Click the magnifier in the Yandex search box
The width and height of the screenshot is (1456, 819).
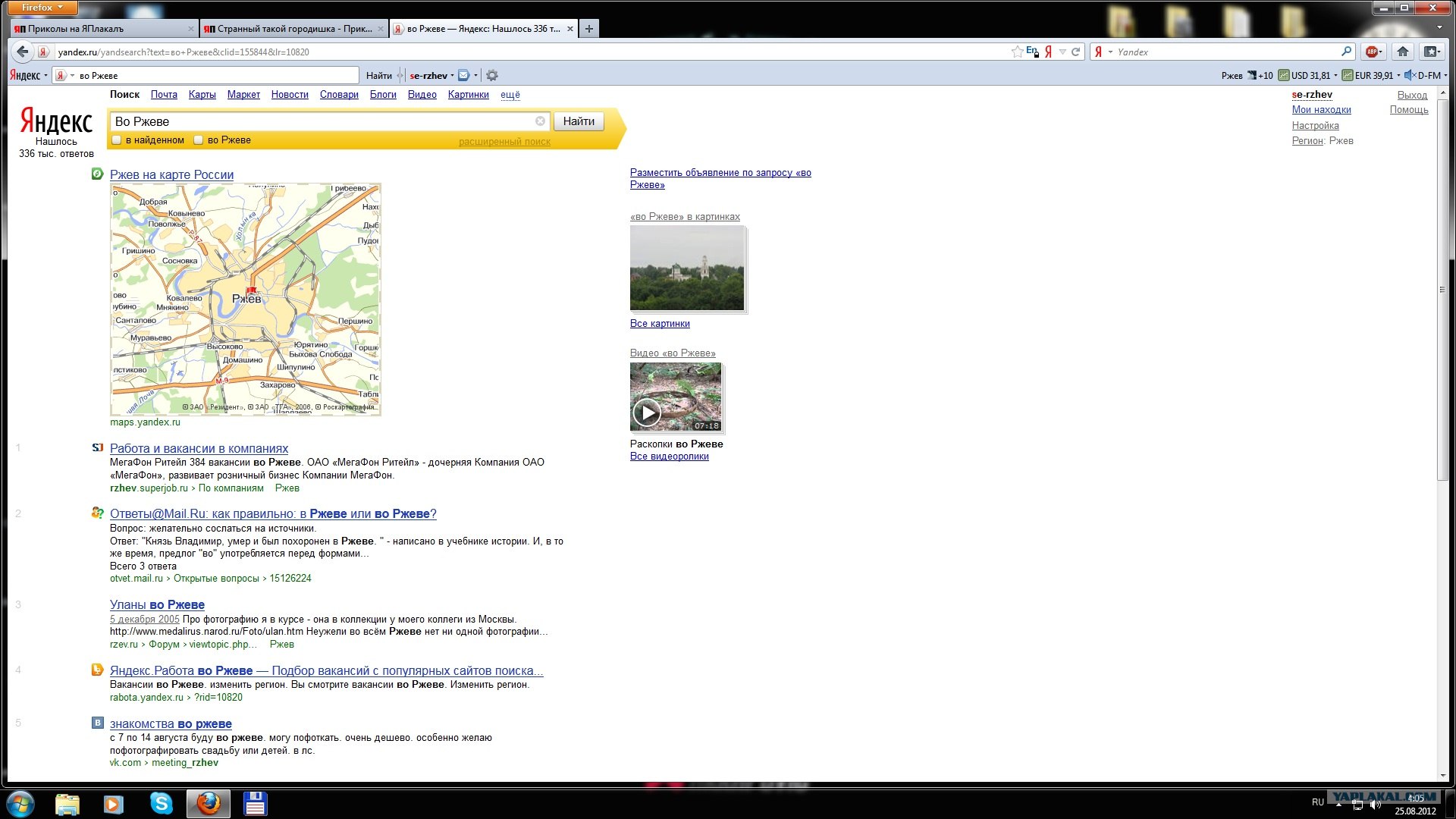[x=1347, y=52]
